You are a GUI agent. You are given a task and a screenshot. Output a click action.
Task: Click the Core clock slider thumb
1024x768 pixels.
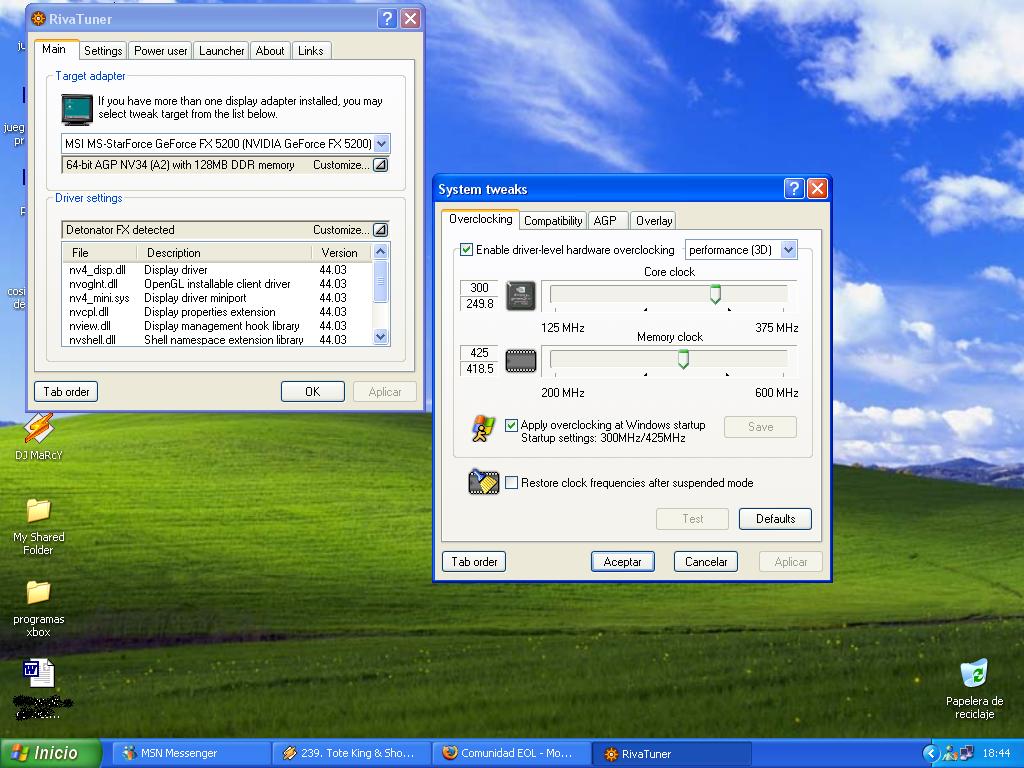click(x=715, y=294)
